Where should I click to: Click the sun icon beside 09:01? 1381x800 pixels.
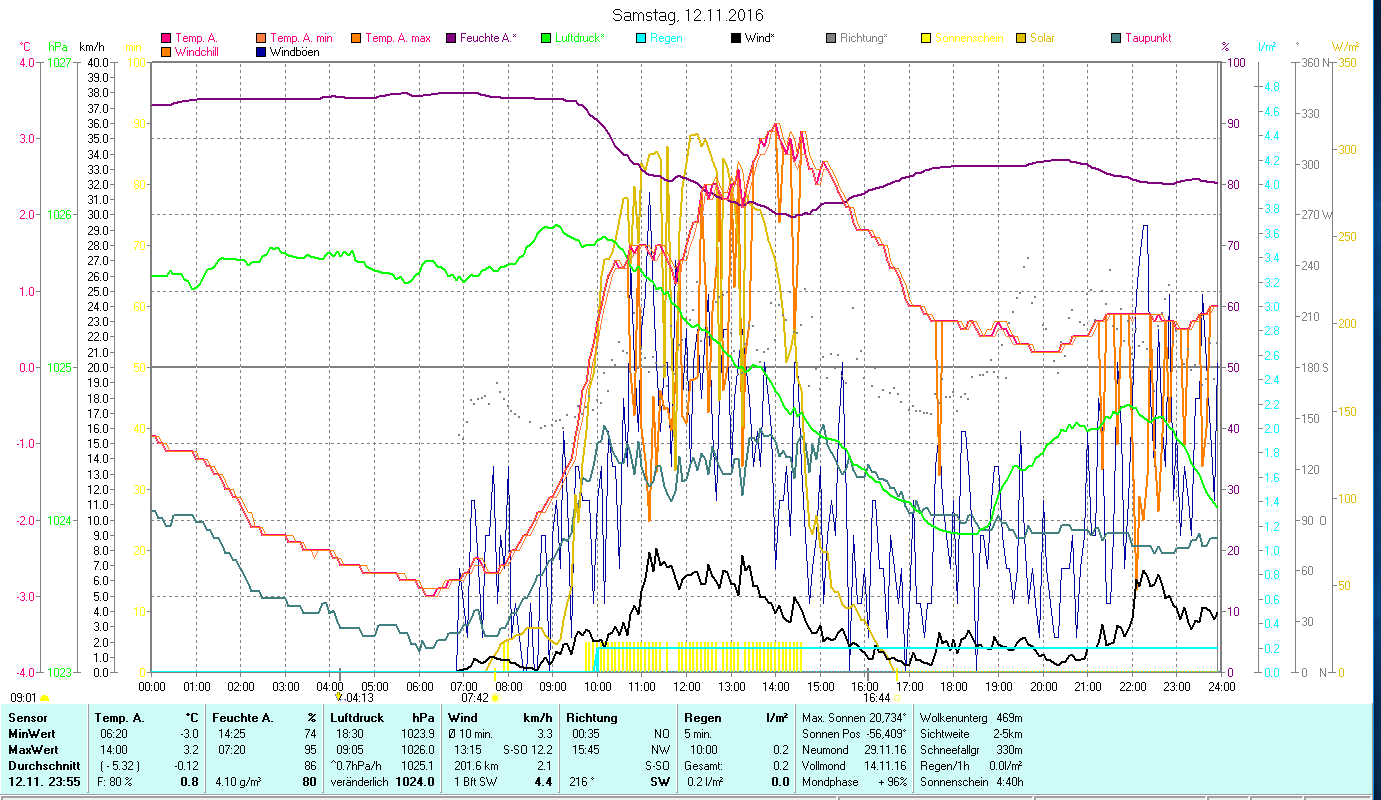tap(45, 698)
